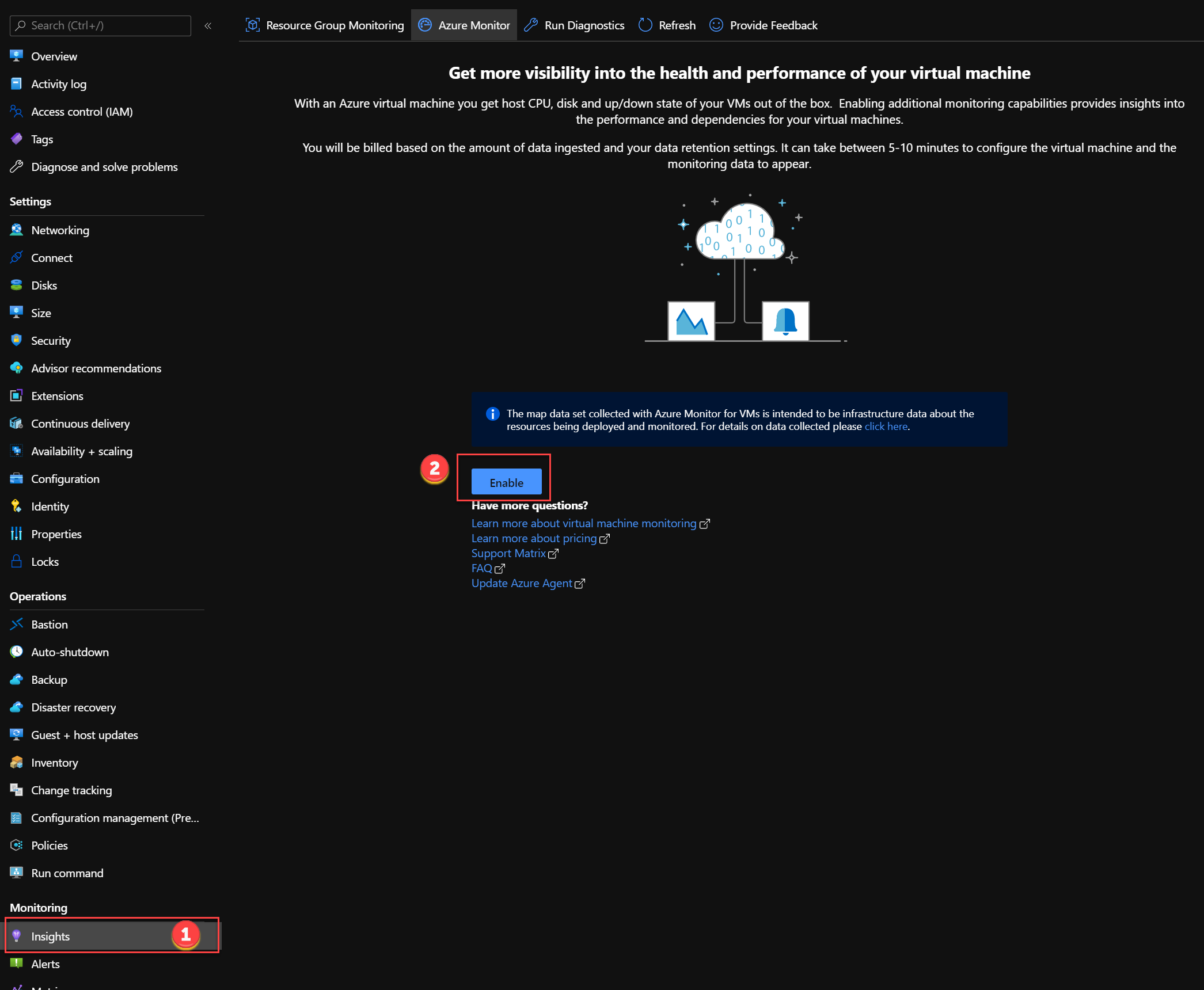Open Networking via its icon

[x=17, y=230]
